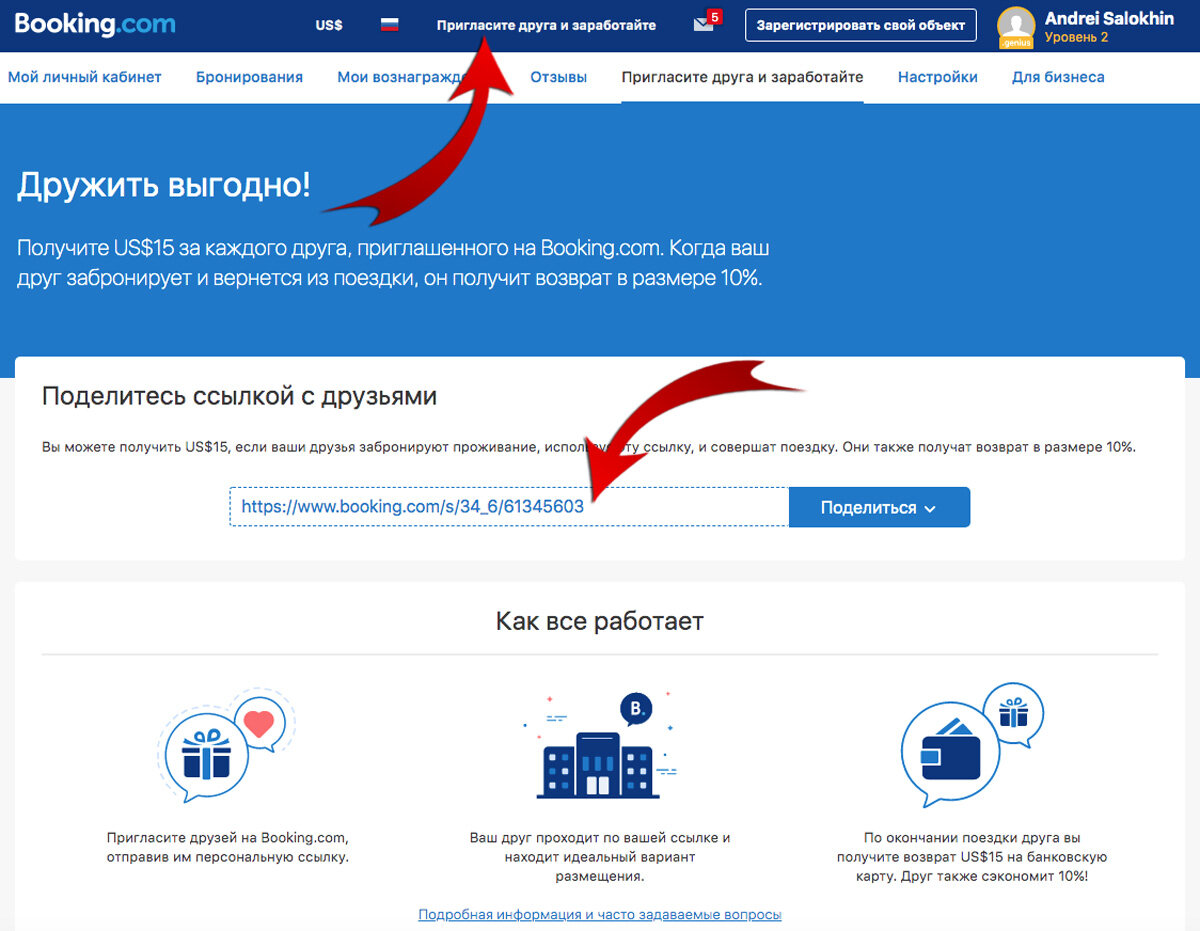This screenshot has width=1200, height=931.
Task: Click Поделитесь ссылкой с друзьями heading
Action: point(240,396)
